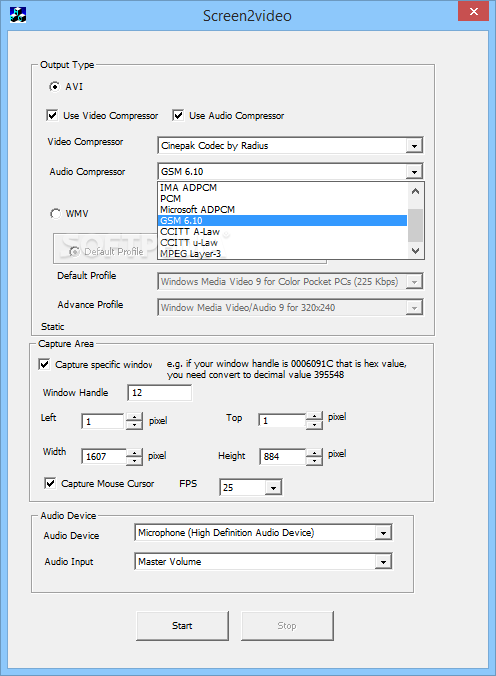Click the Height value field
This screenshot has height=676, width=496.
click(x=283, y=457)
